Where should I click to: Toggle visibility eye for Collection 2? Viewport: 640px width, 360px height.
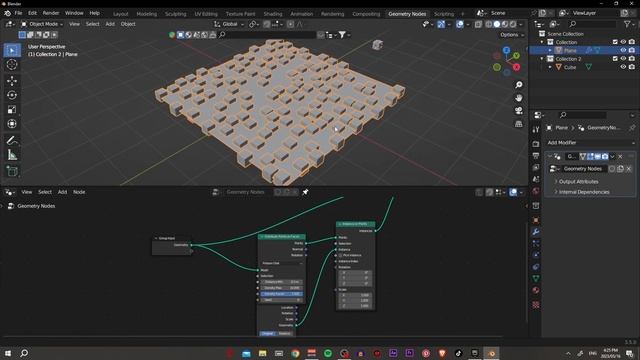coord(623,58)
